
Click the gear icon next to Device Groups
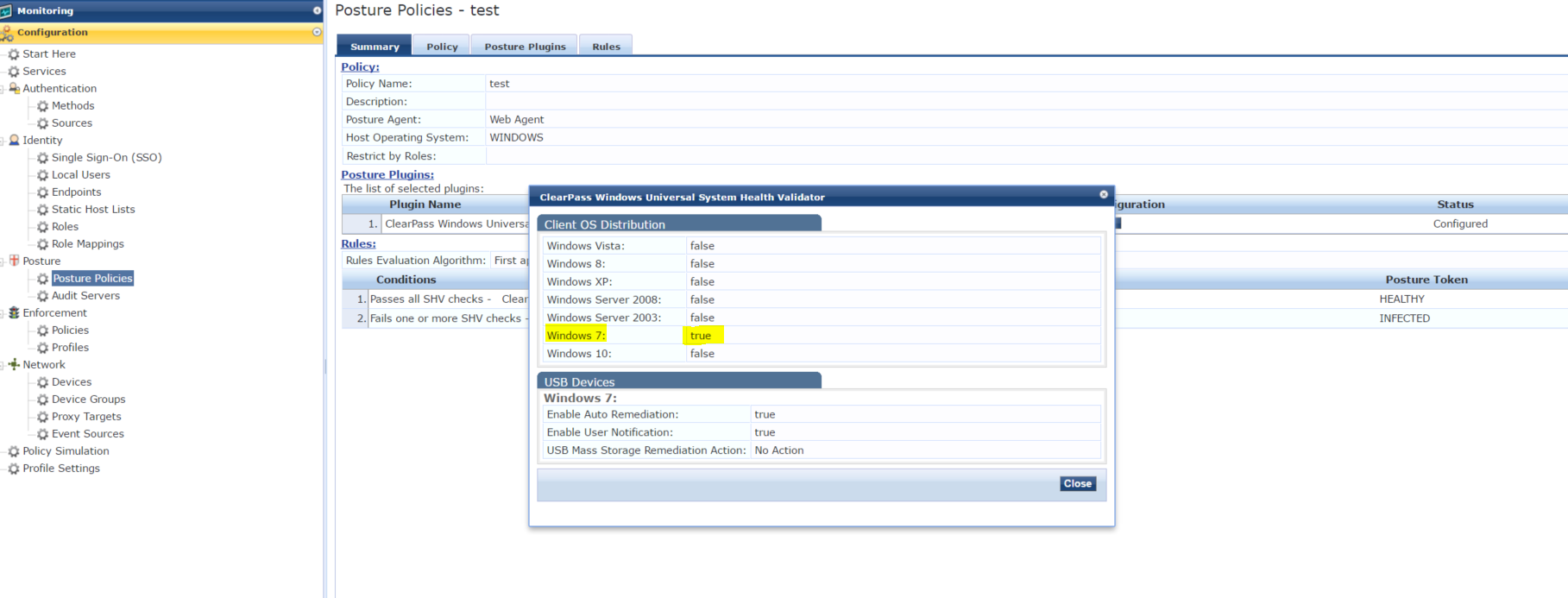pyautogui.click(x=42, y=400)
